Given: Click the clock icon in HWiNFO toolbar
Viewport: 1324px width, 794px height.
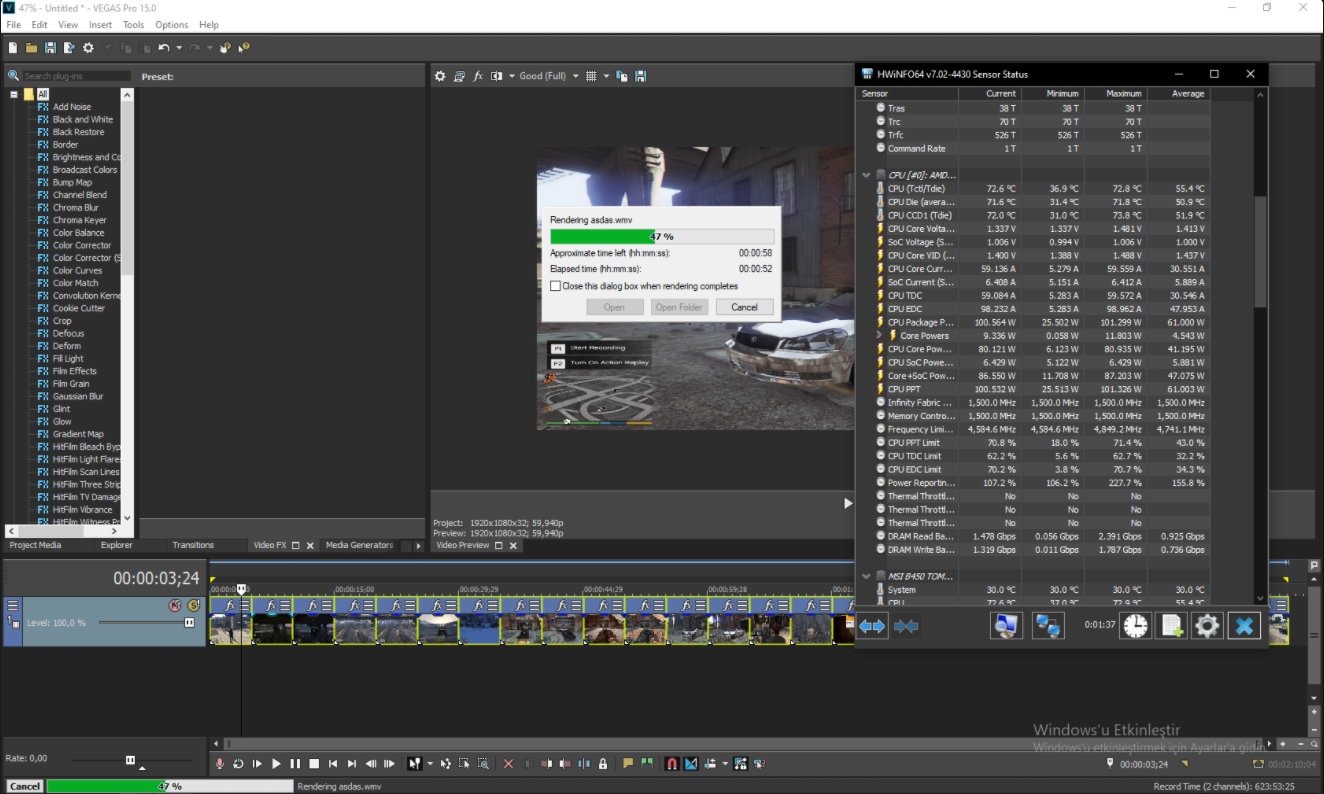Looking at the screenshot, I should [x=1135, y=626].
